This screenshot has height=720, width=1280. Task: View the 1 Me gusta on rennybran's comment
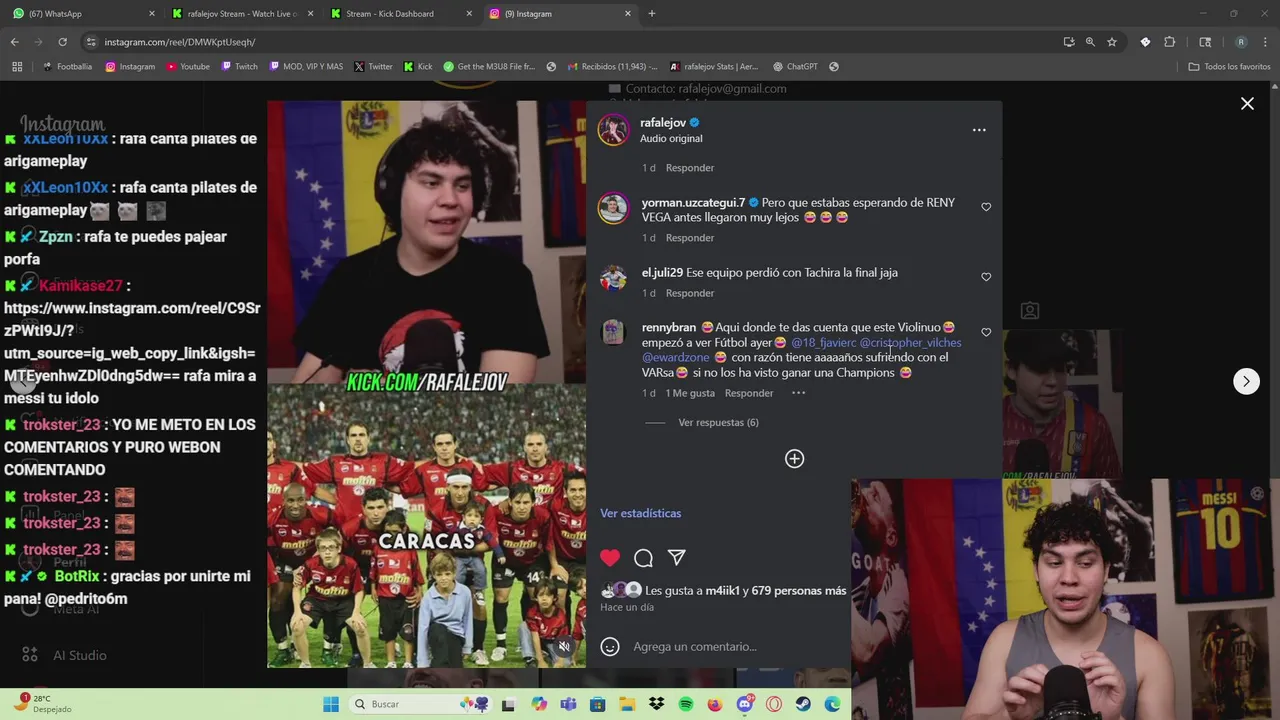click(x=690, y=393)
